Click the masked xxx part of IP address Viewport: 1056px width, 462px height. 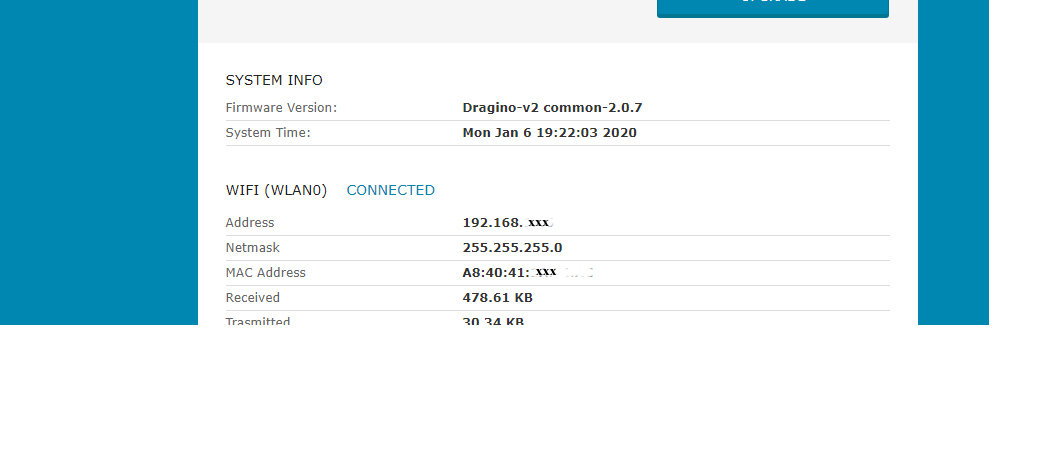click(539, 222)
